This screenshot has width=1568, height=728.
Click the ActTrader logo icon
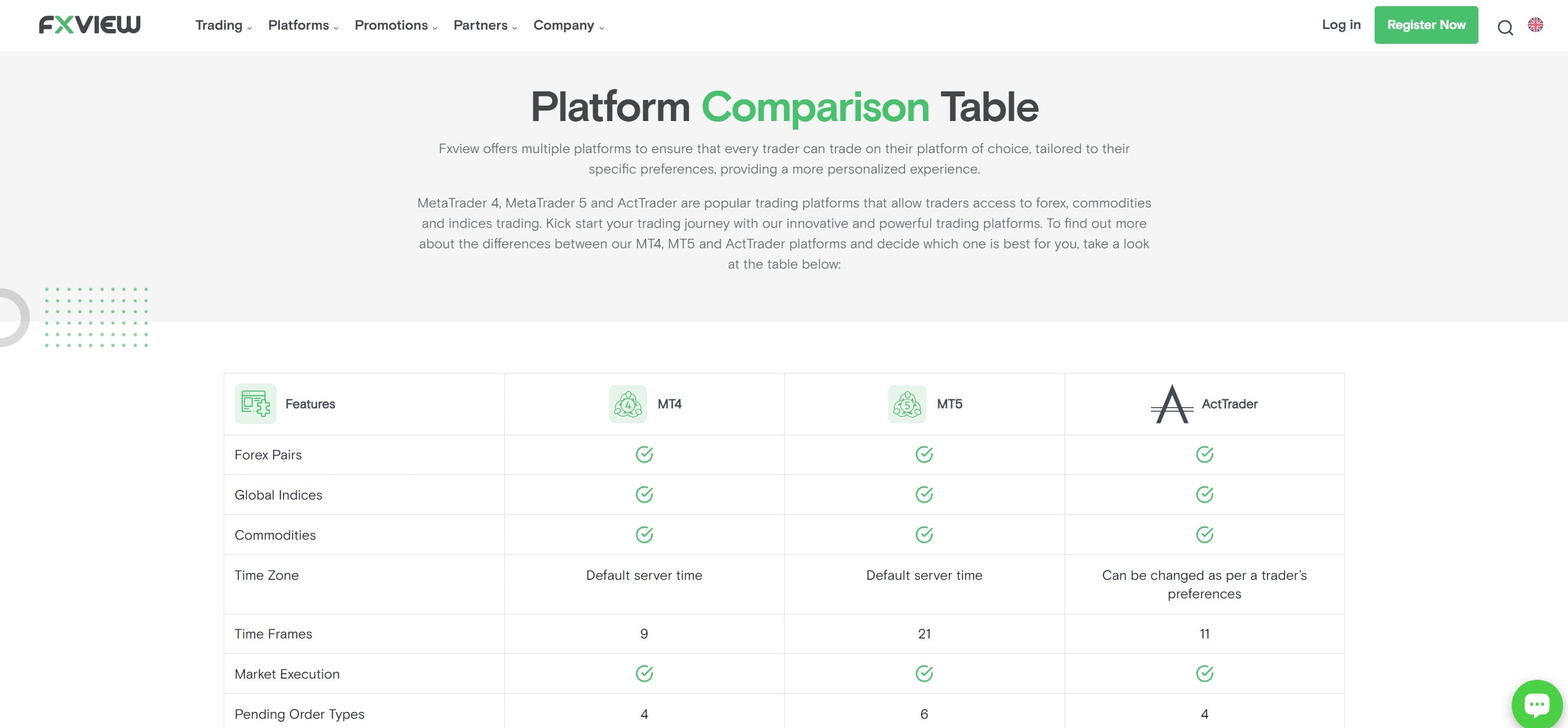[x=1172, y=404]
